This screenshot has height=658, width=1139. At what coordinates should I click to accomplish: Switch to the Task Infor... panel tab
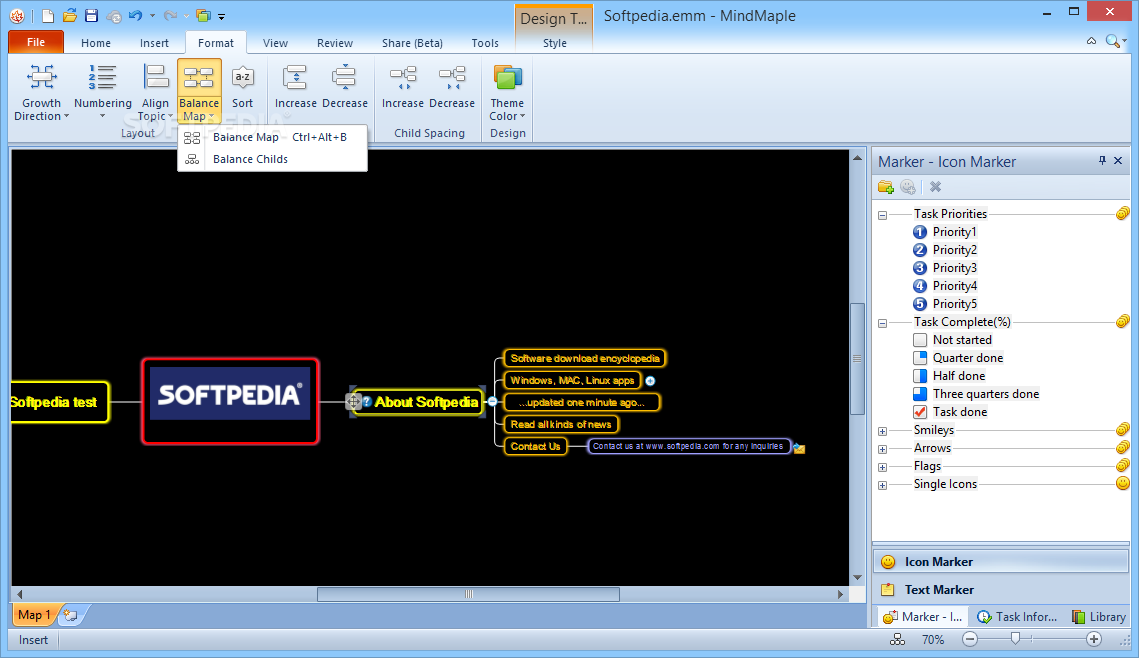click(1016, 617)
